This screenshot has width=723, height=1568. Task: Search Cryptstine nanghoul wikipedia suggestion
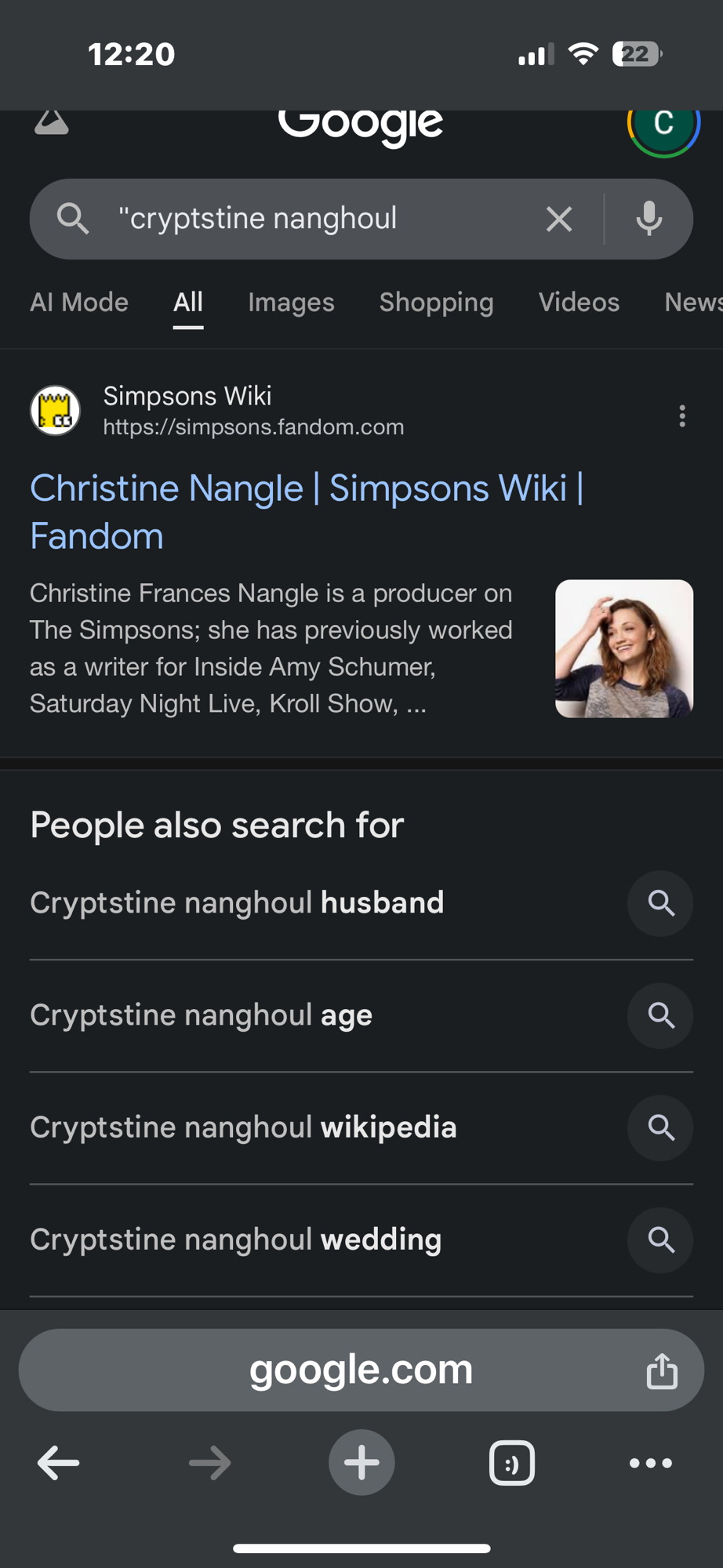click(x=243, y=1127)
